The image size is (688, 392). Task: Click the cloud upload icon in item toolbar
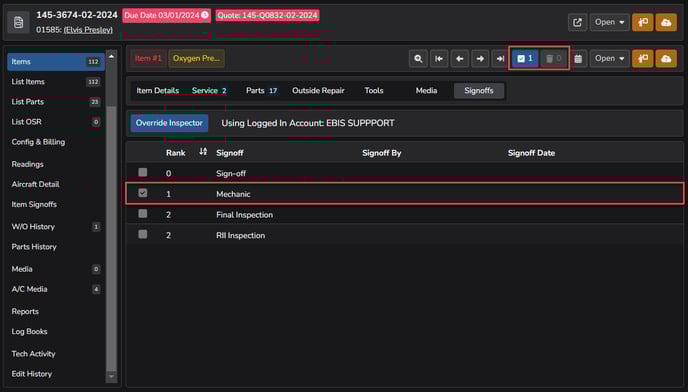tap(666, 58)
